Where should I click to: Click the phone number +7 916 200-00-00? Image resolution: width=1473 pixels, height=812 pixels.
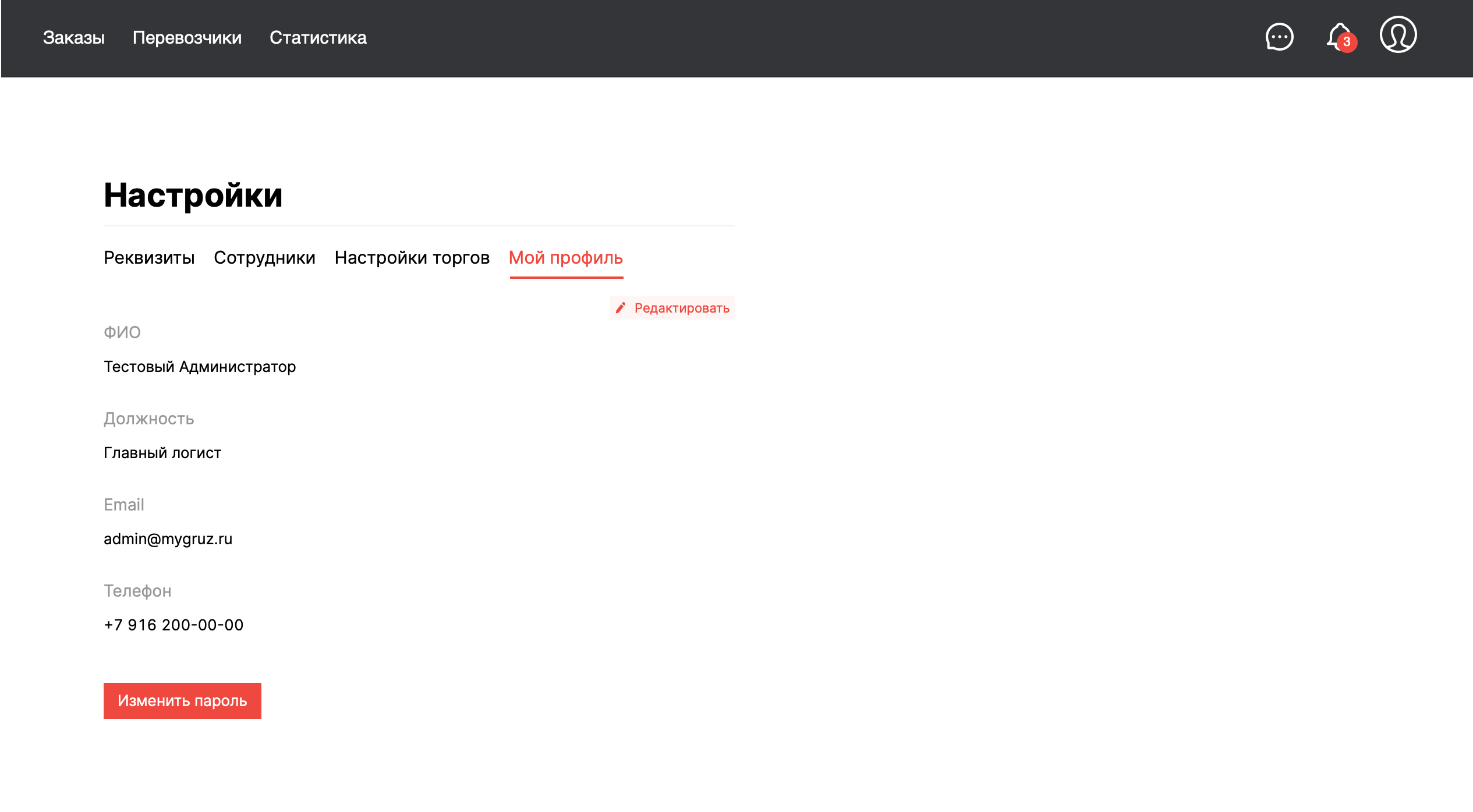pyautogui.click(x=173, y=625)
